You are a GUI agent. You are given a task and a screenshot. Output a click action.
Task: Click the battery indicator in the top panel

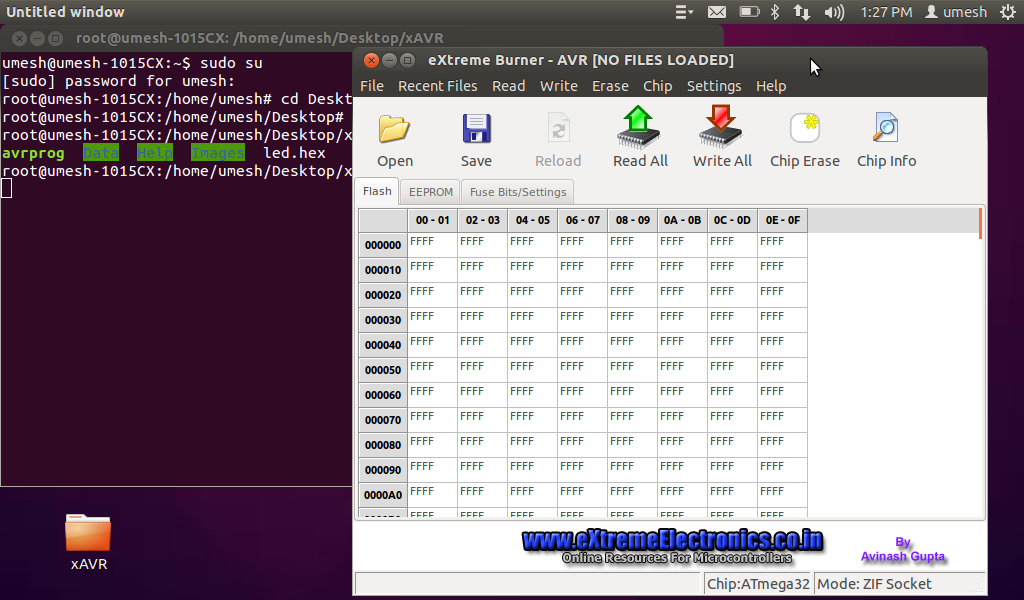click(749, 12)
